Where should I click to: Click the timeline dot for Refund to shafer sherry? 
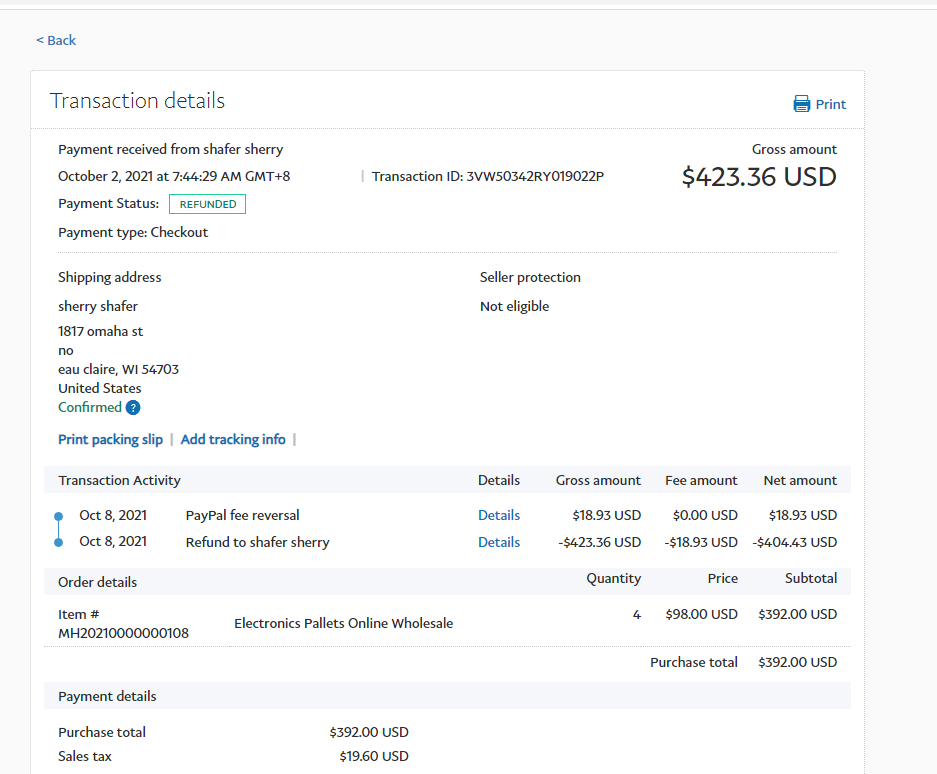click(58, 543)
